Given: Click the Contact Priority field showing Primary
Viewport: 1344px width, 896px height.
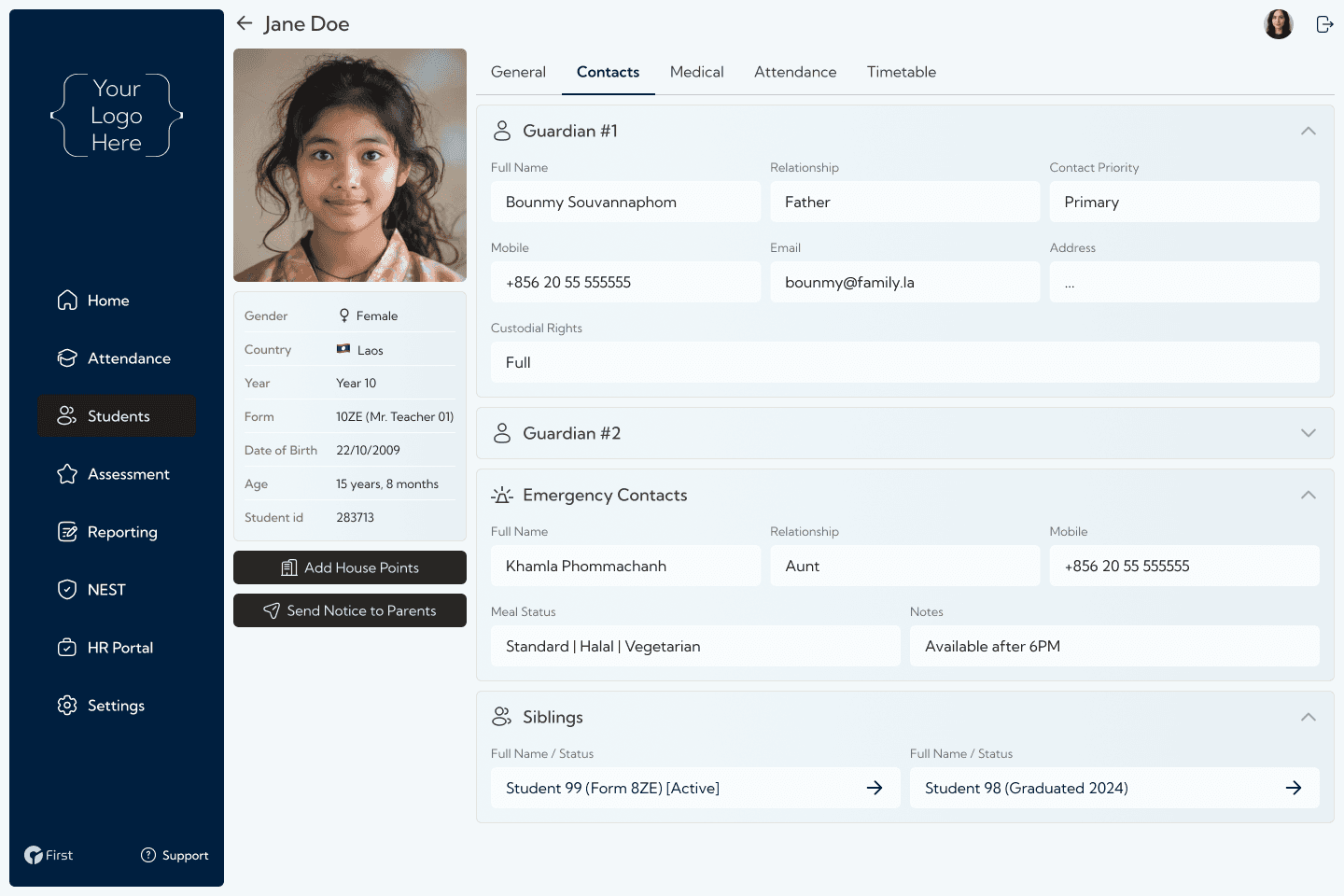Looking at the screenshot, I should pos(1184,202).
